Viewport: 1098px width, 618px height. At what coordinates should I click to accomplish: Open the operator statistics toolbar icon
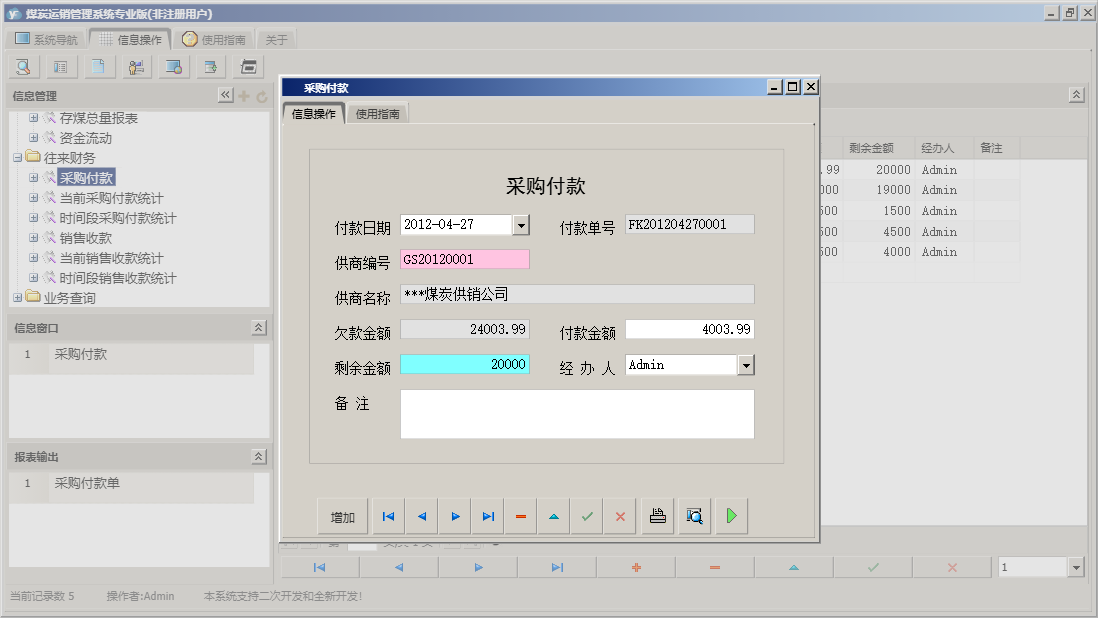[137, 66]
